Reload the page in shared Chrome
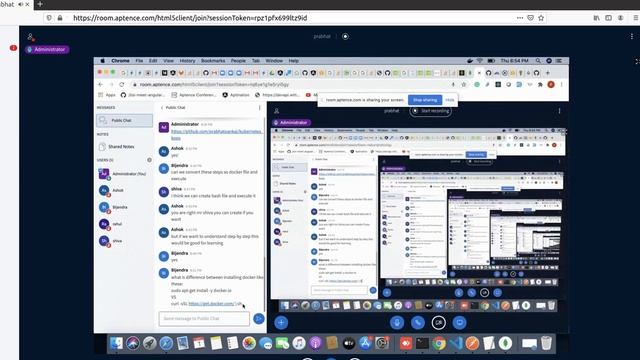Screen dimensions: 640x360 pos(122,84)
